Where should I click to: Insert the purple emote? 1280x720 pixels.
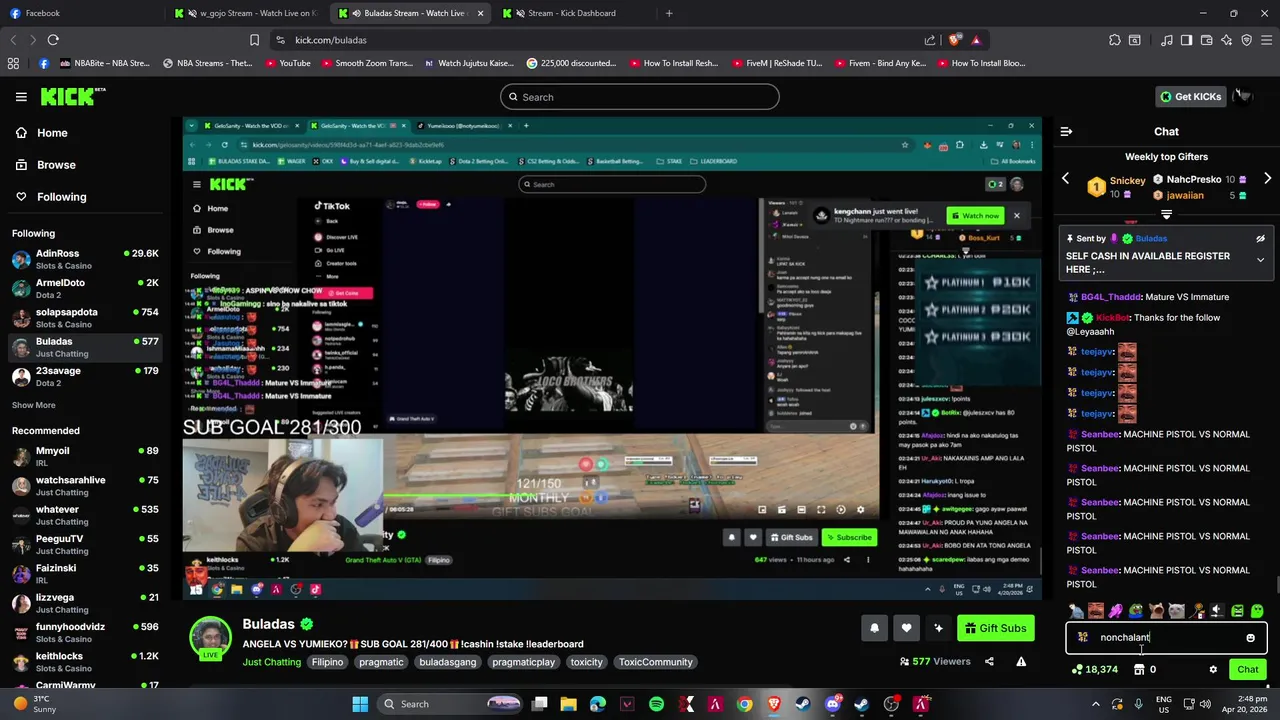(1116, 611)
